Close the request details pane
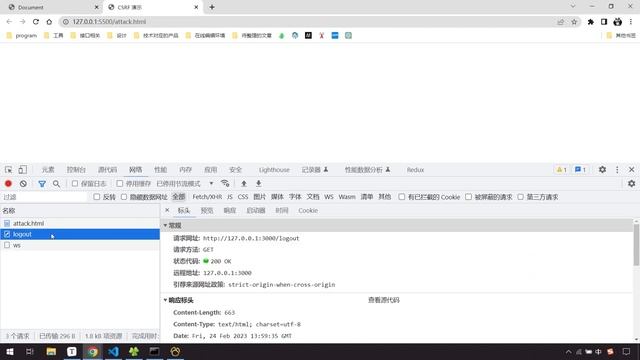640x360 pixels. pyautogui.click(x=167, y=210)
